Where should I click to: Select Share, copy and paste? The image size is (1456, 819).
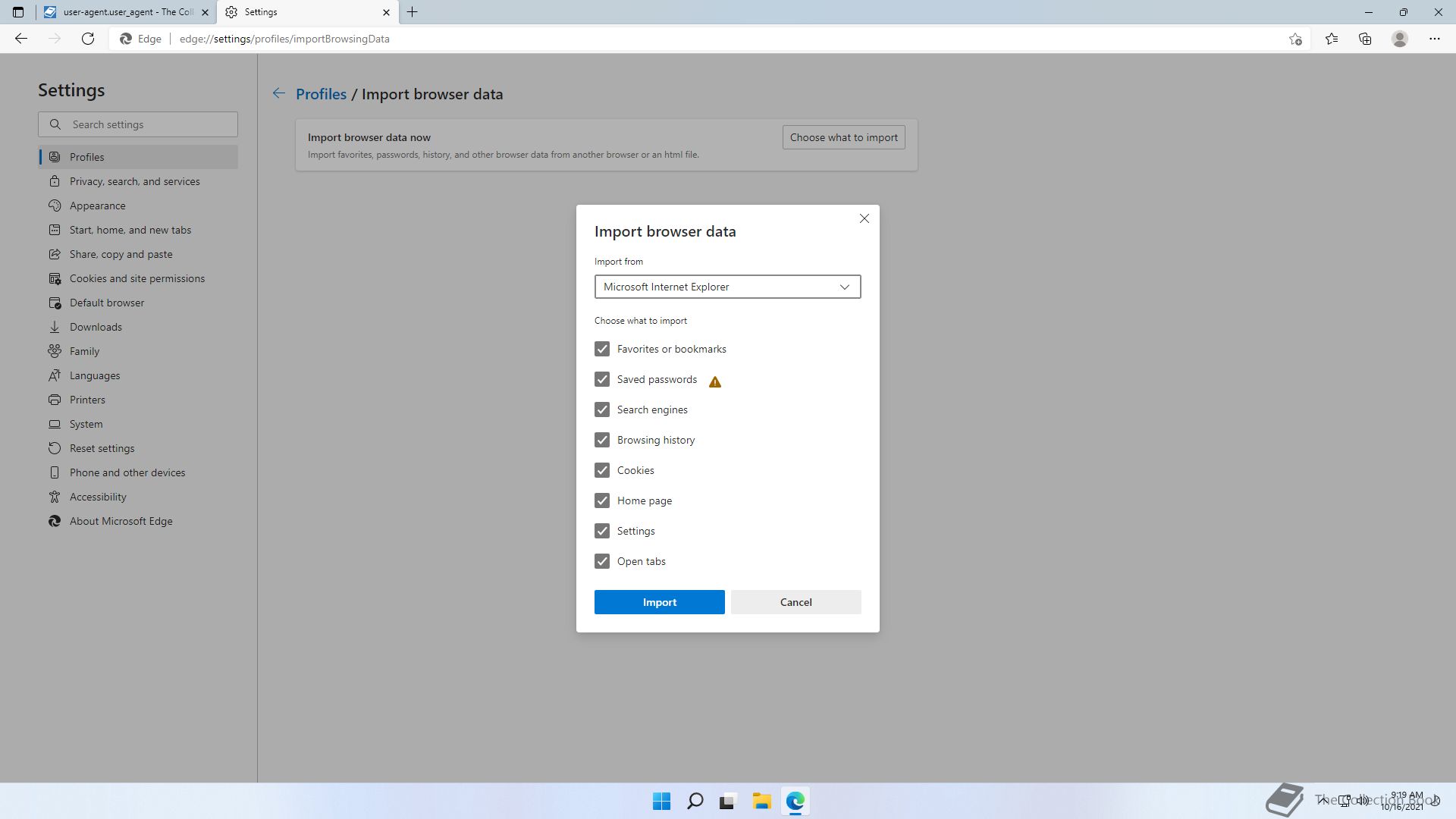pos(138,254)
